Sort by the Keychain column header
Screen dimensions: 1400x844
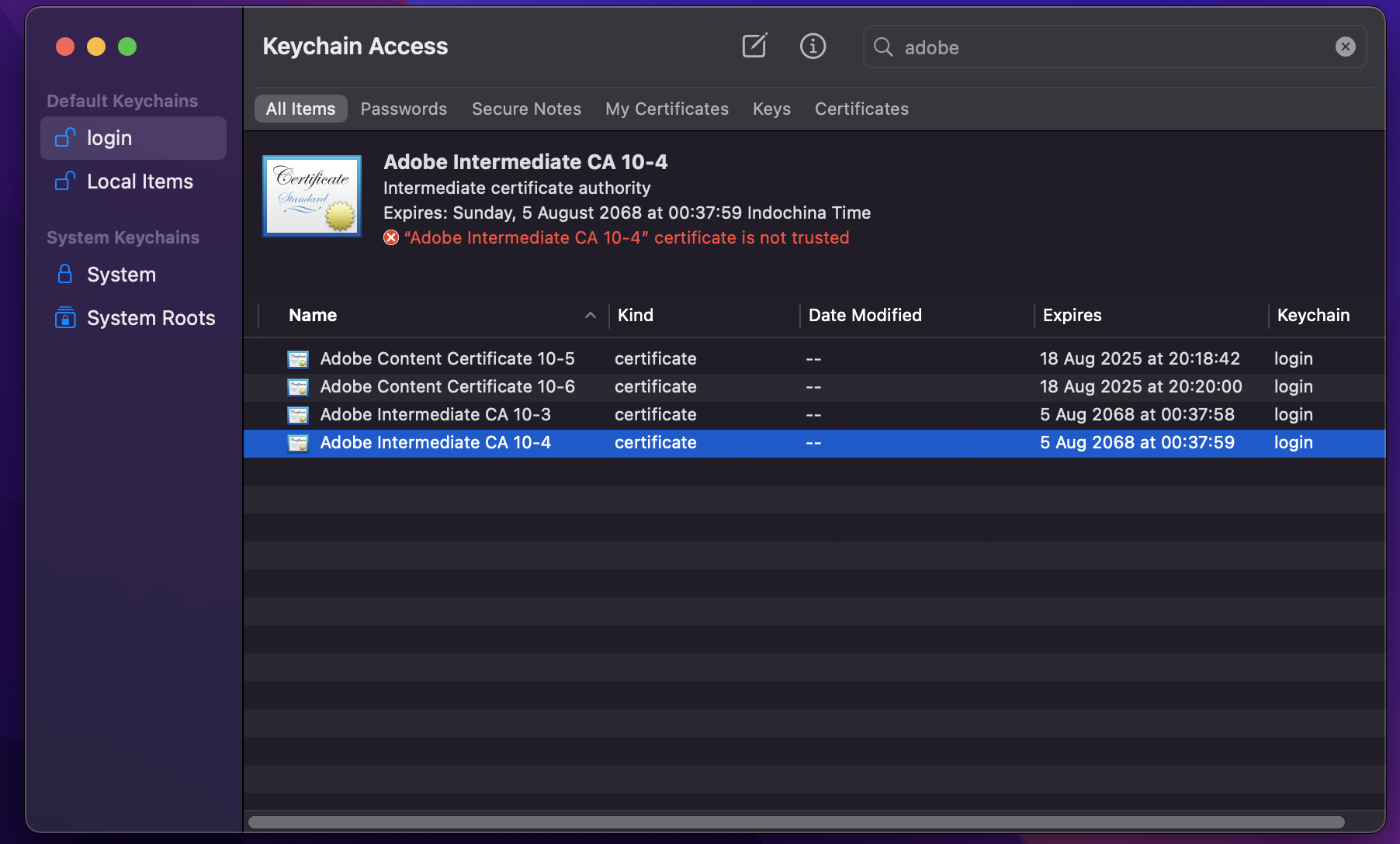[x=1313, y=315]
